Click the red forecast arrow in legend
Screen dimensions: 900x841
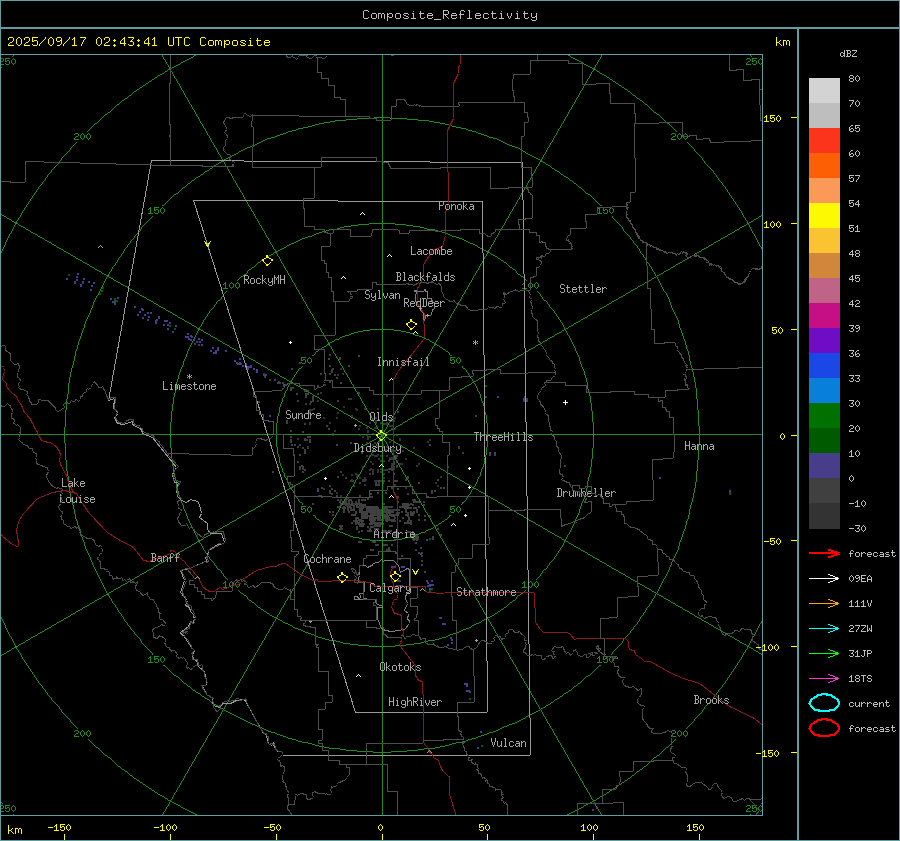click(x=824, y=553)
